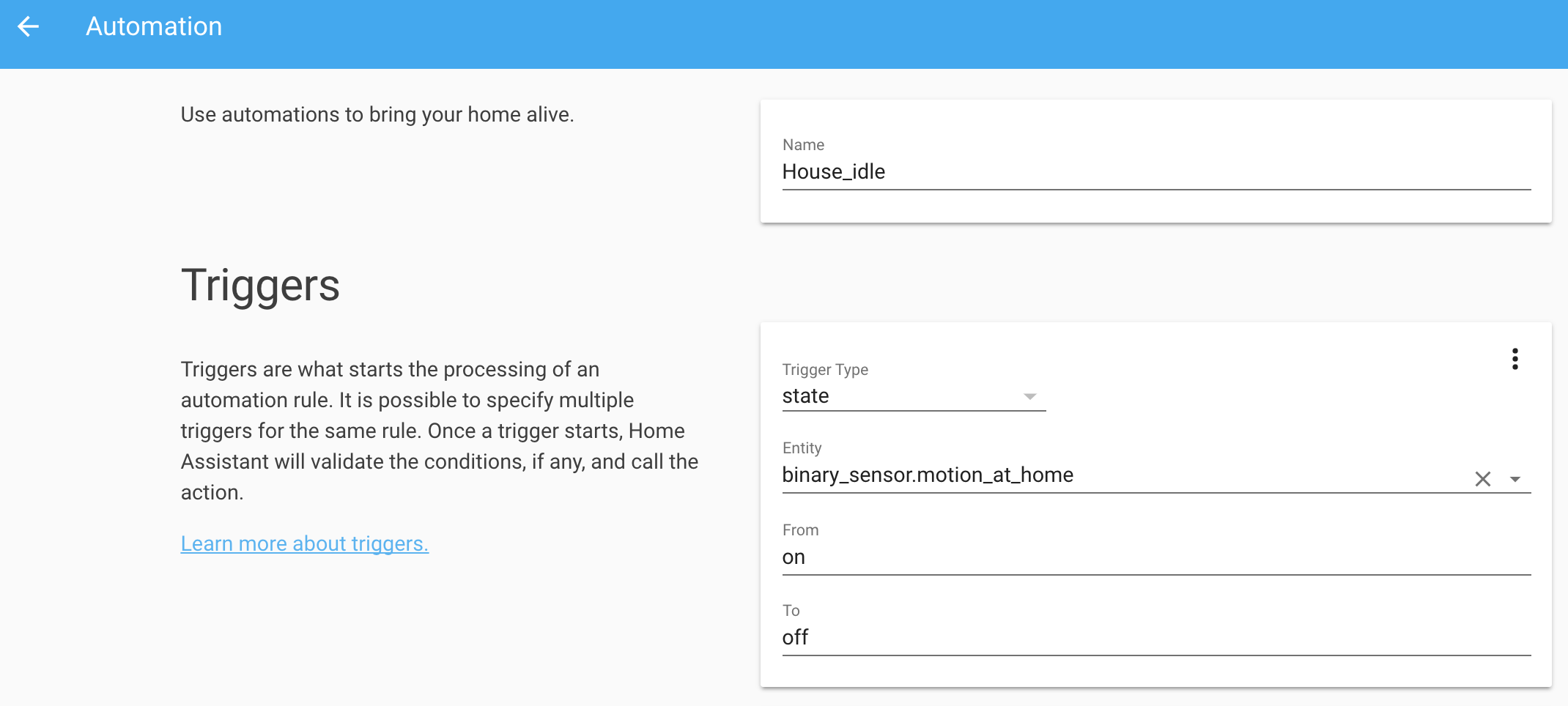The width and height of the screenshot is (1568, 706).
Task: Click the To field with value 'off'
Action: (x=1155, y=638)
